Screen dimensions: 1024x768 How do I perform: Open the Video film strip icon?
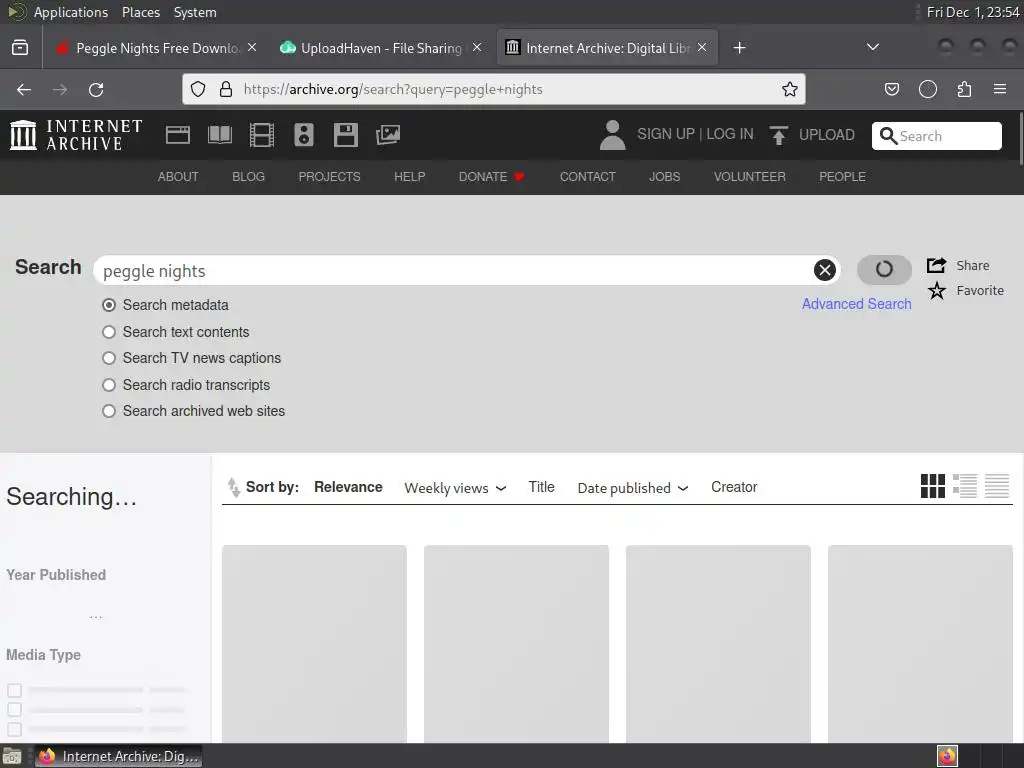(261, 135)
